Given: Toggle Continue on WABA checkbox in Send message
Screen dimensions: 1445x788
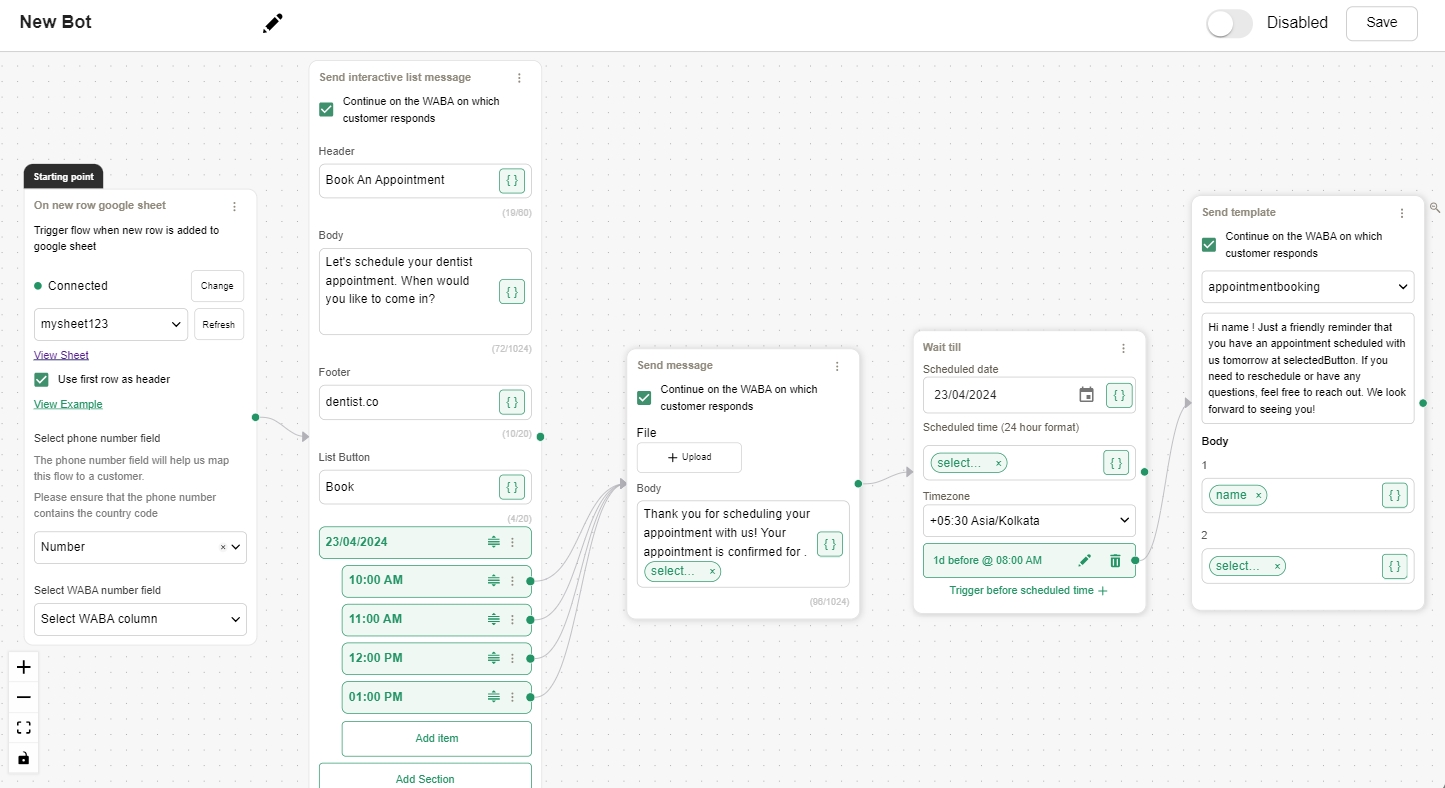Looking at the screenshot, I should (645, 398).
